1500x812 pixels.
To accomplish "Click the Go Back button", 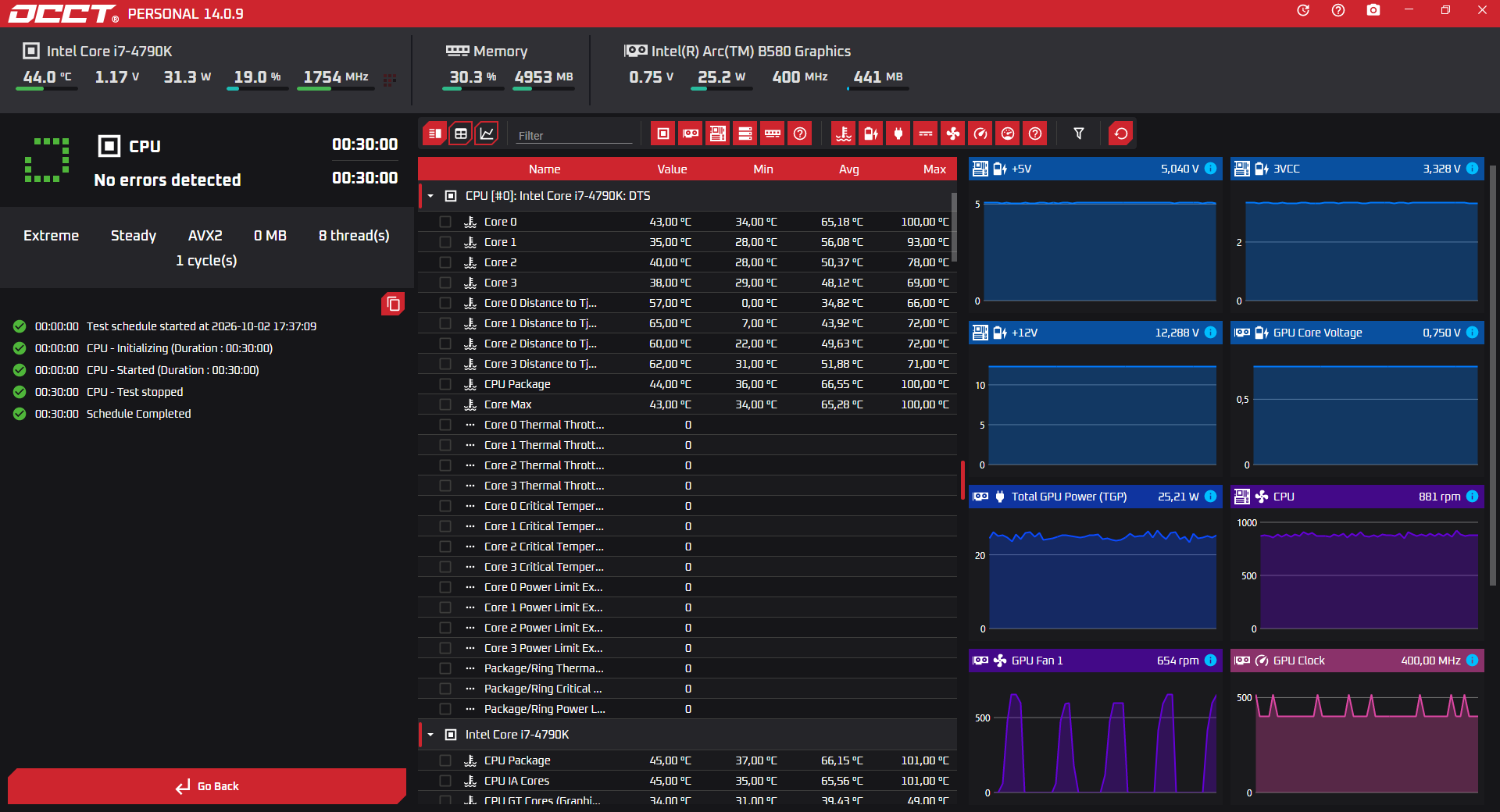I will click(x=207, y=786).
